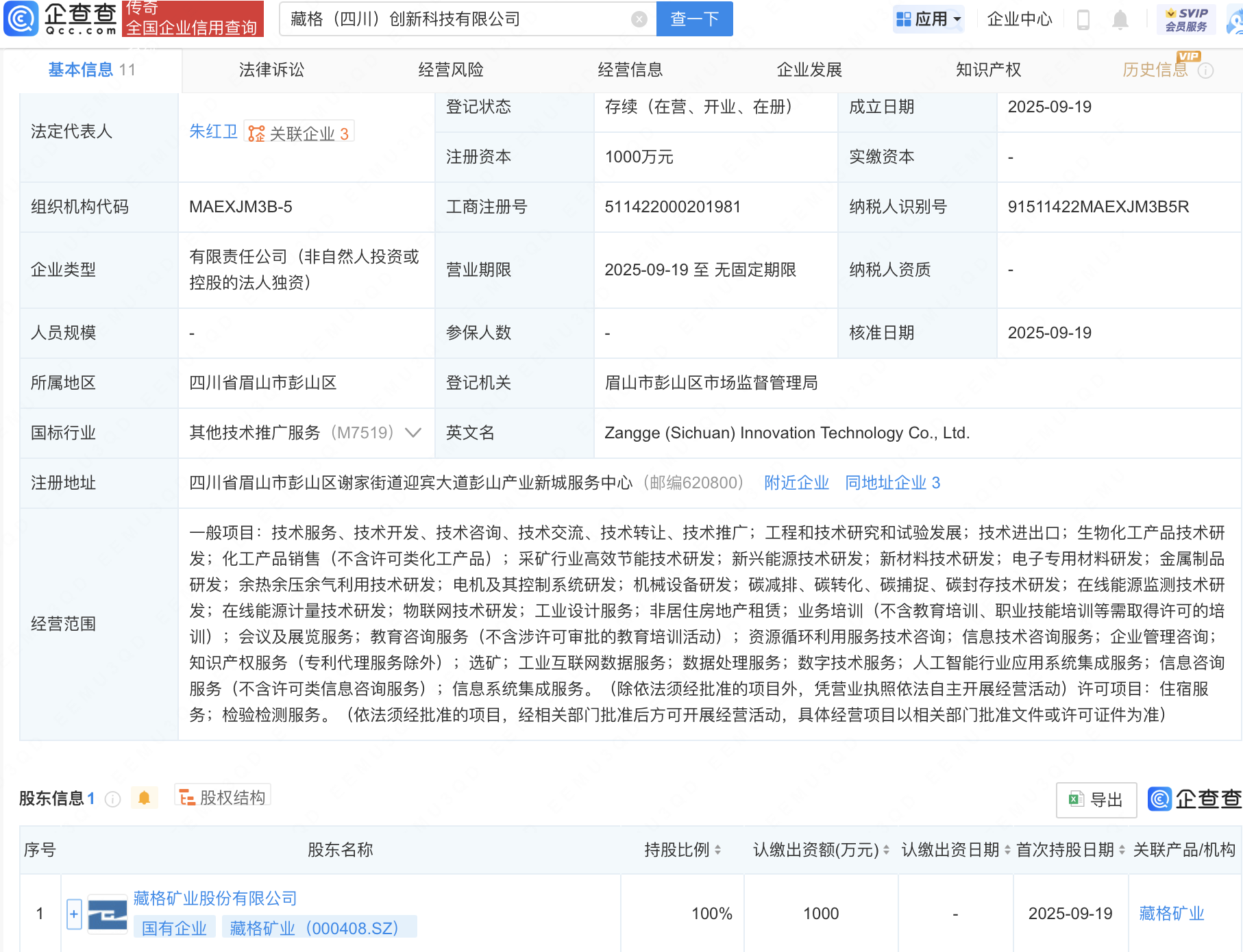Open the 股权结构 equity structure view
Viewport: 1243px width, 952px height.
tap(221, 798)
